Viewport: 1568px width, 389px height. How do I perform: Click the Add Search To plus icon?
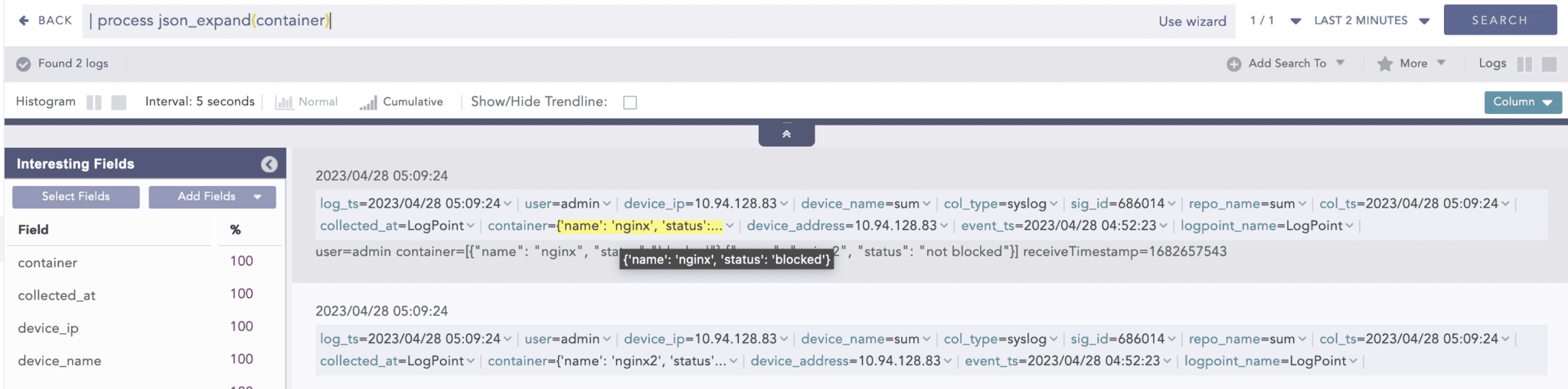pos(1233,64)
